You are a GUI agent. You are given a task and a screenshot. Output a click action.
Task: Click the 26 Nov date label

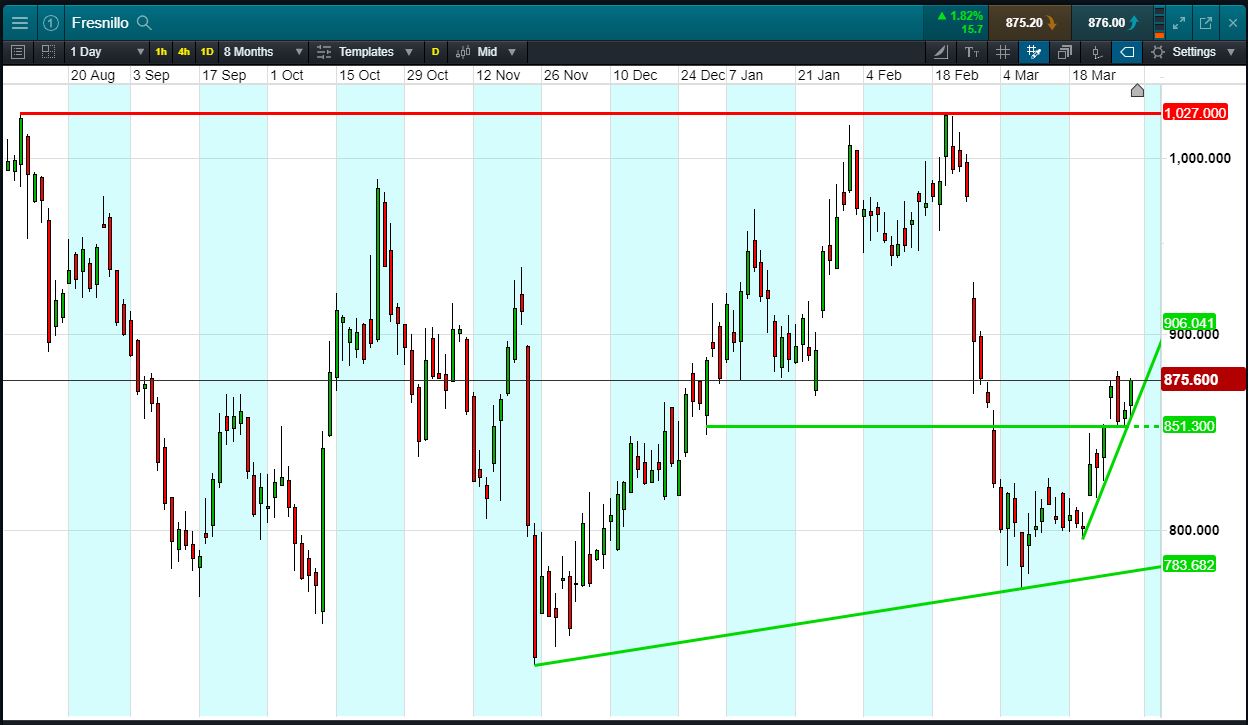[566, 75]
